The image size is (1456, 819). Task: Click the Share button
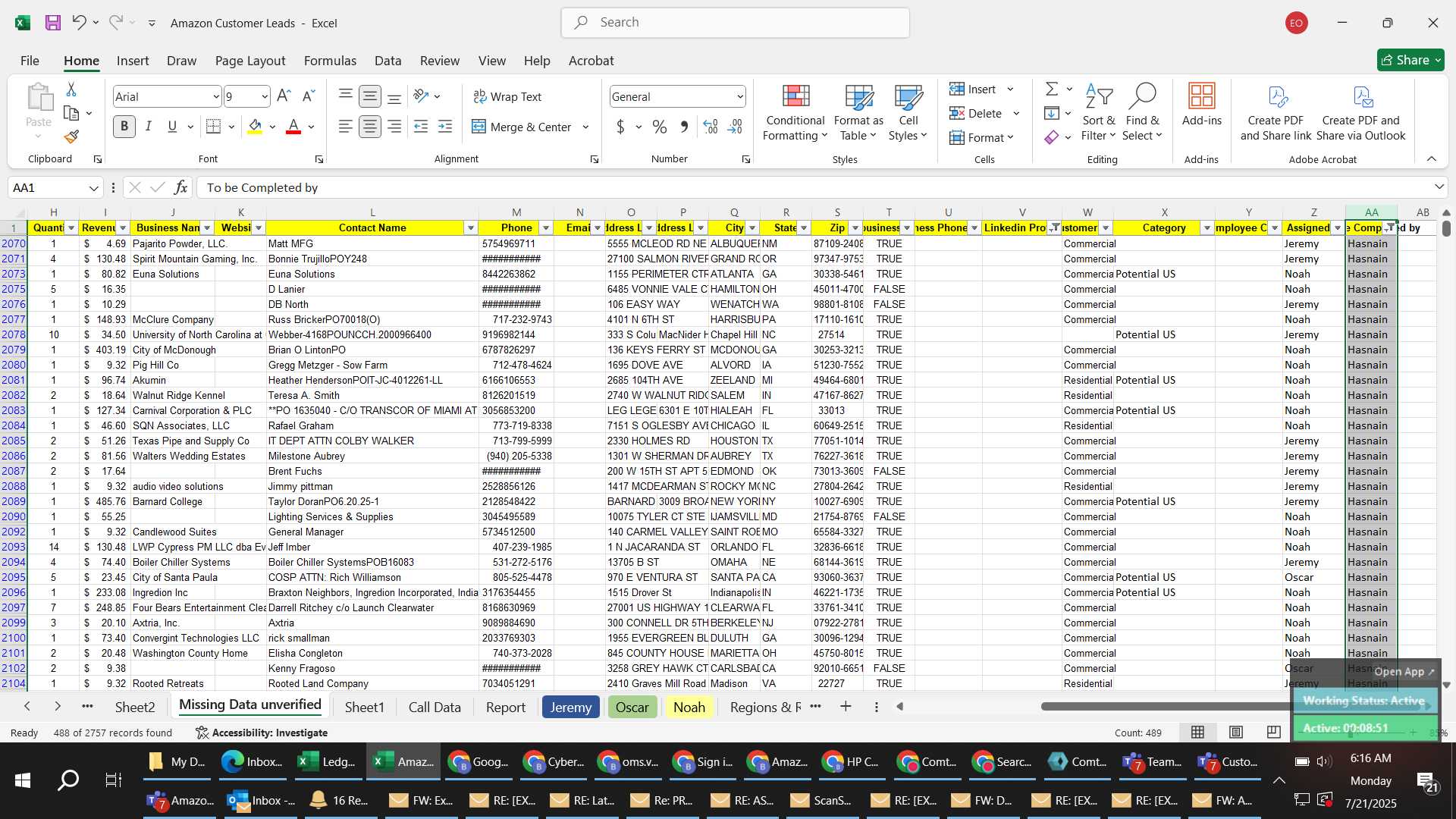point(1410,60)
